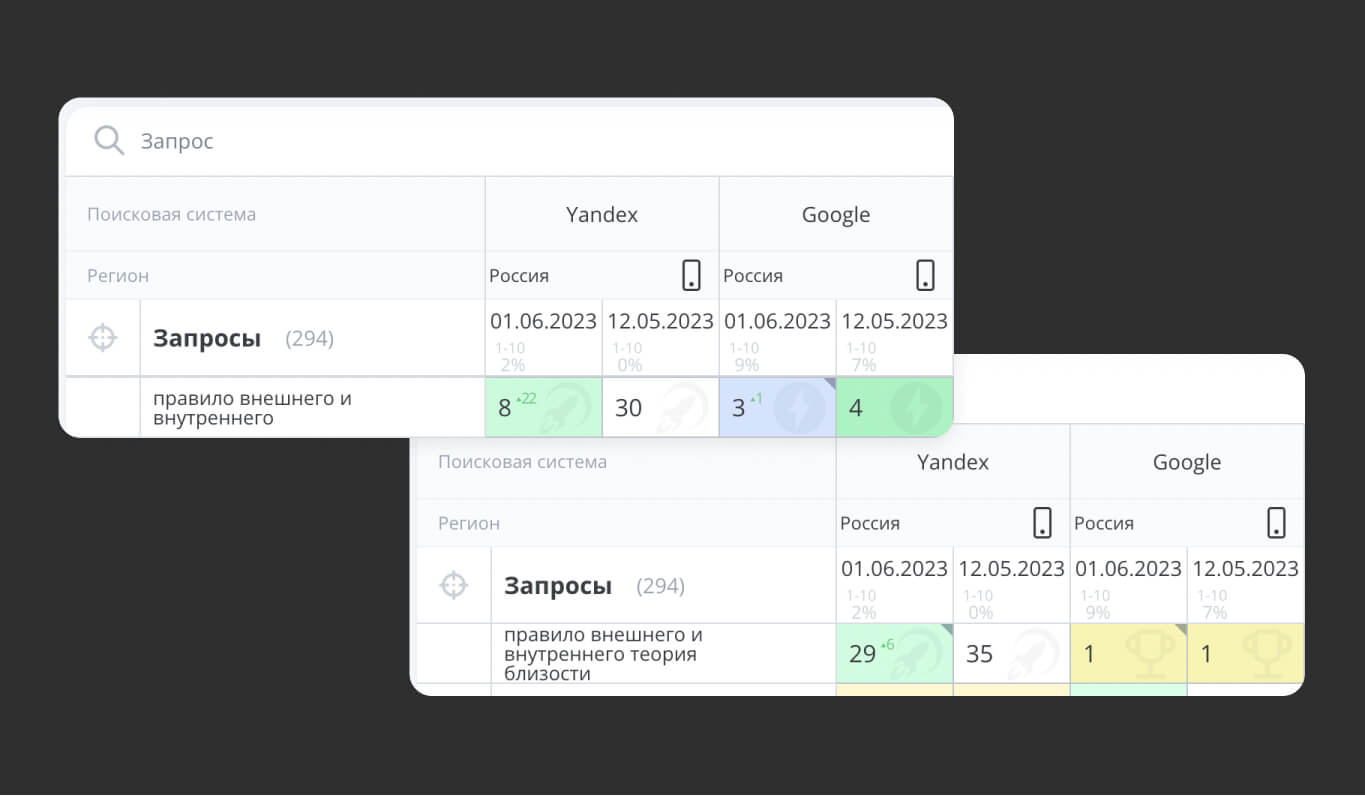This screenshot has height=796, width=1365.
Task: Click the crosshair target icon in the upper card
Action: click(x=102, y=338)
